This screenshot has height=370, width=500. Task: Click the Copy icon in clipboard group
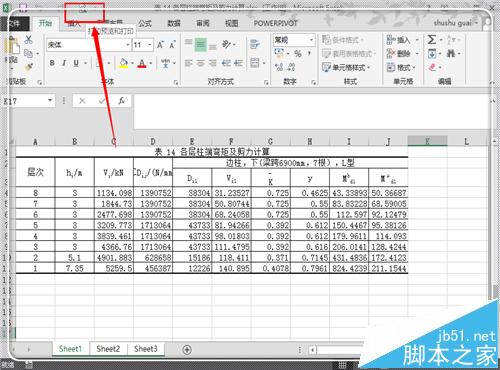point(28,53)
